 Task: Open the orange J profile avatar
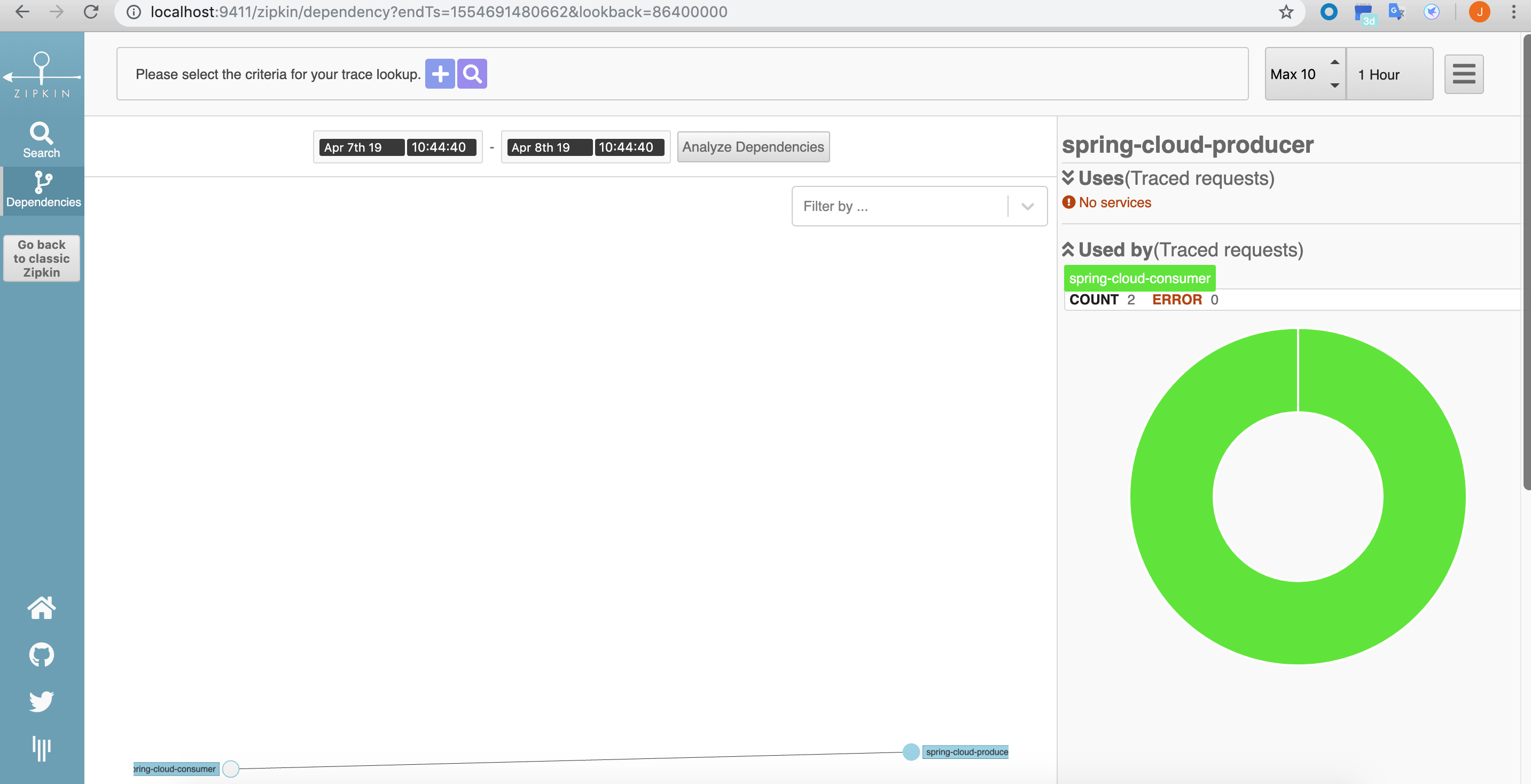(1479, 12)
